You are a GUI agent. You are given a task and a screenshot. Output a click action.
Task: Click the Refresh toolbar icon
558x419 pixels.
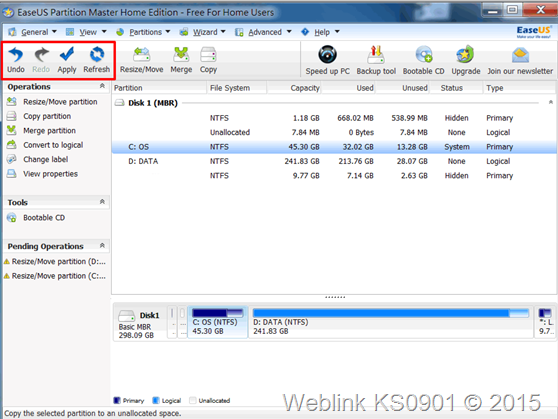click(x=96, y=60)
